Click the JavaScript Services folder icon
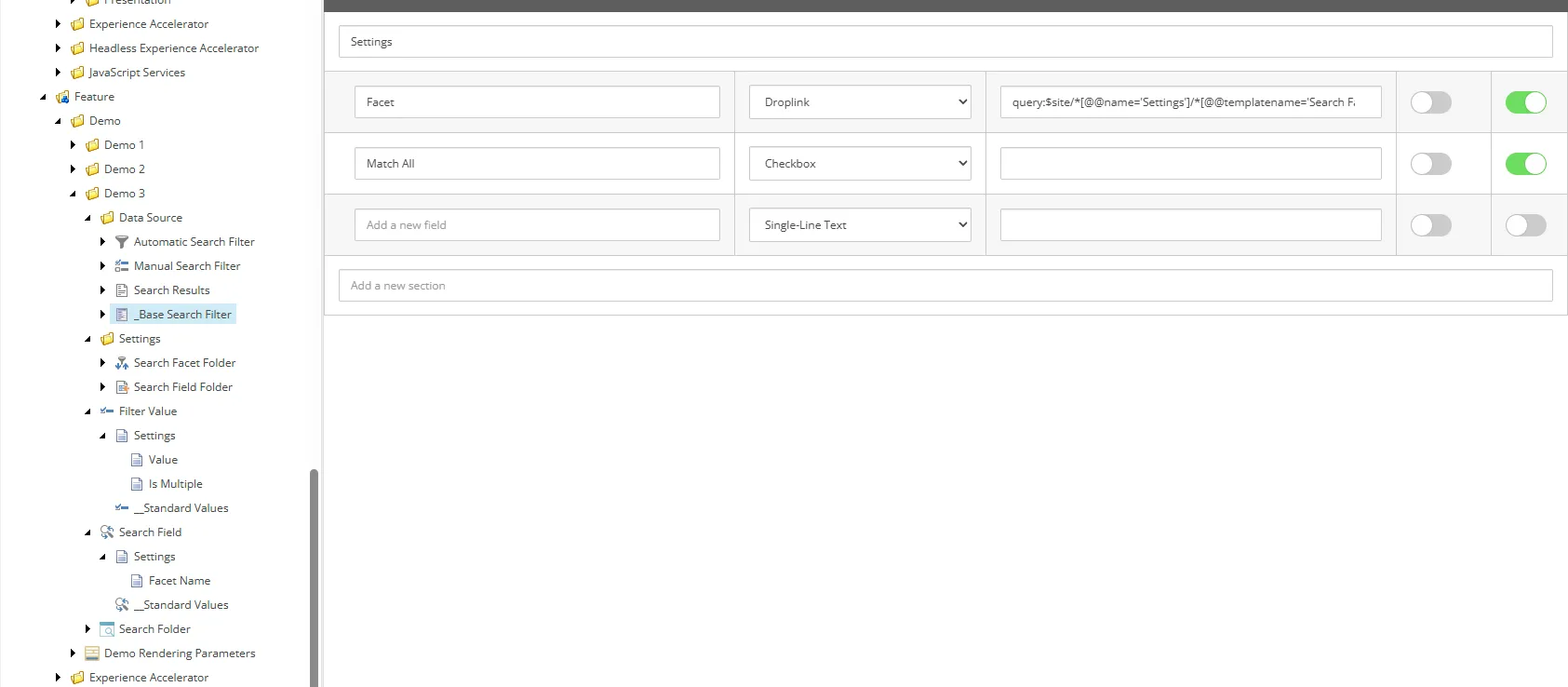1568x687 pixels. [77, 73]
